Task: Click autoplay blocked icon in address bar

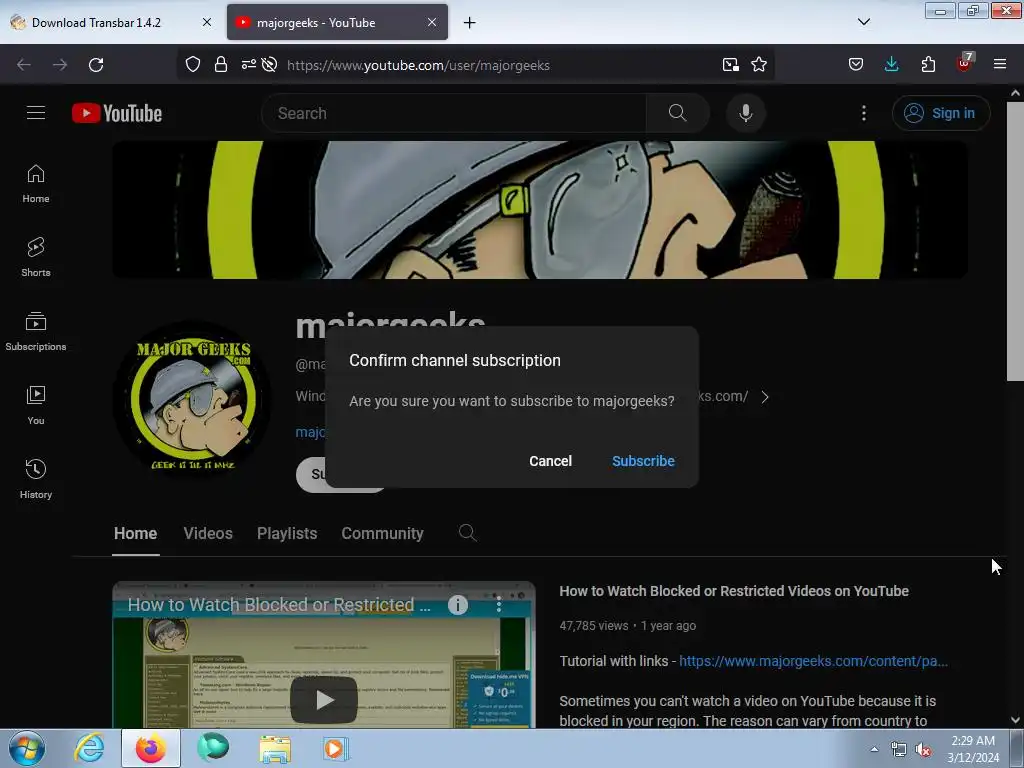Action: tap(269, 65)
